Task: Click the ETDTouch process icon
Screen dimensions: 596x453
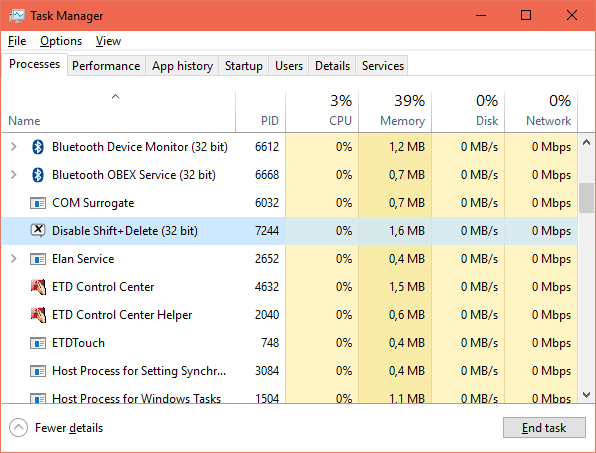Action: tap(38, 343)
